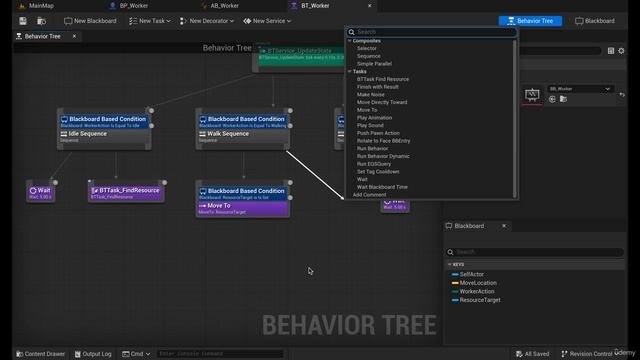640x360 pixels.
Task: Choose Sequence from the node list
Action: (x=369, y=56)
